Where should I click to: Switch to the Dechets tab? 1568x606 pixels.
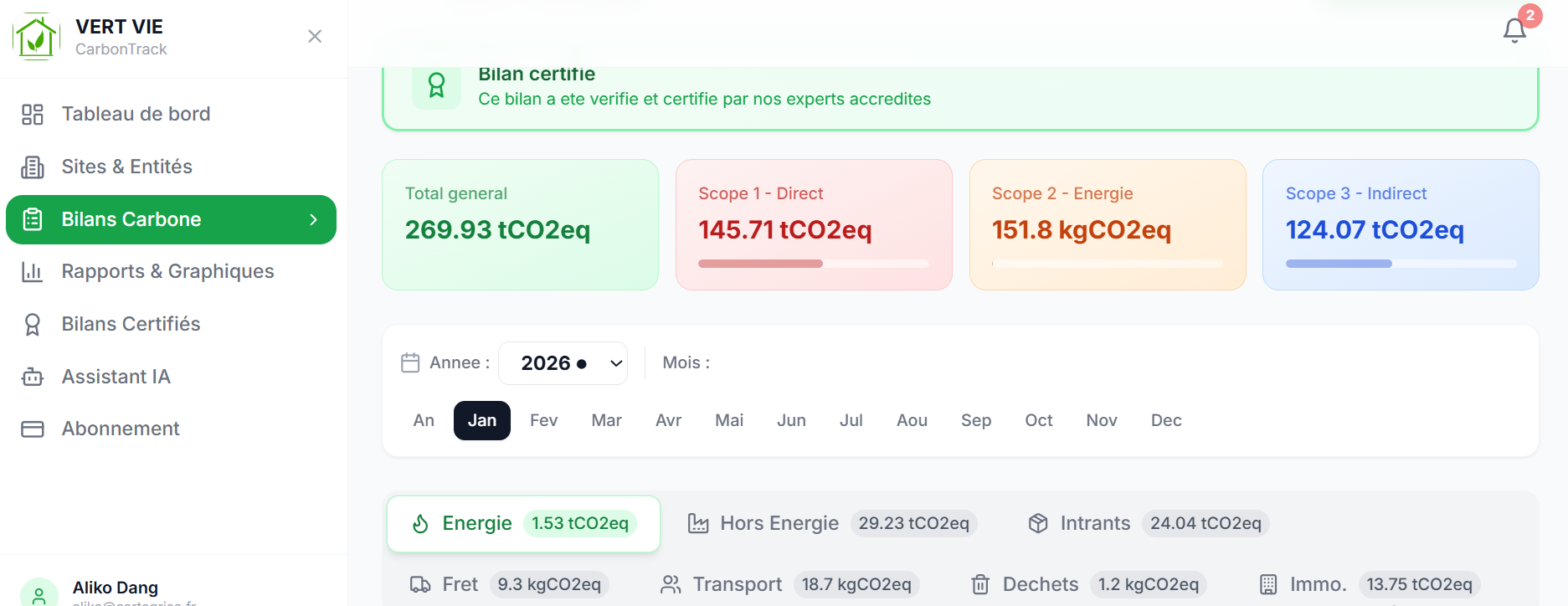pos(1088,584)
